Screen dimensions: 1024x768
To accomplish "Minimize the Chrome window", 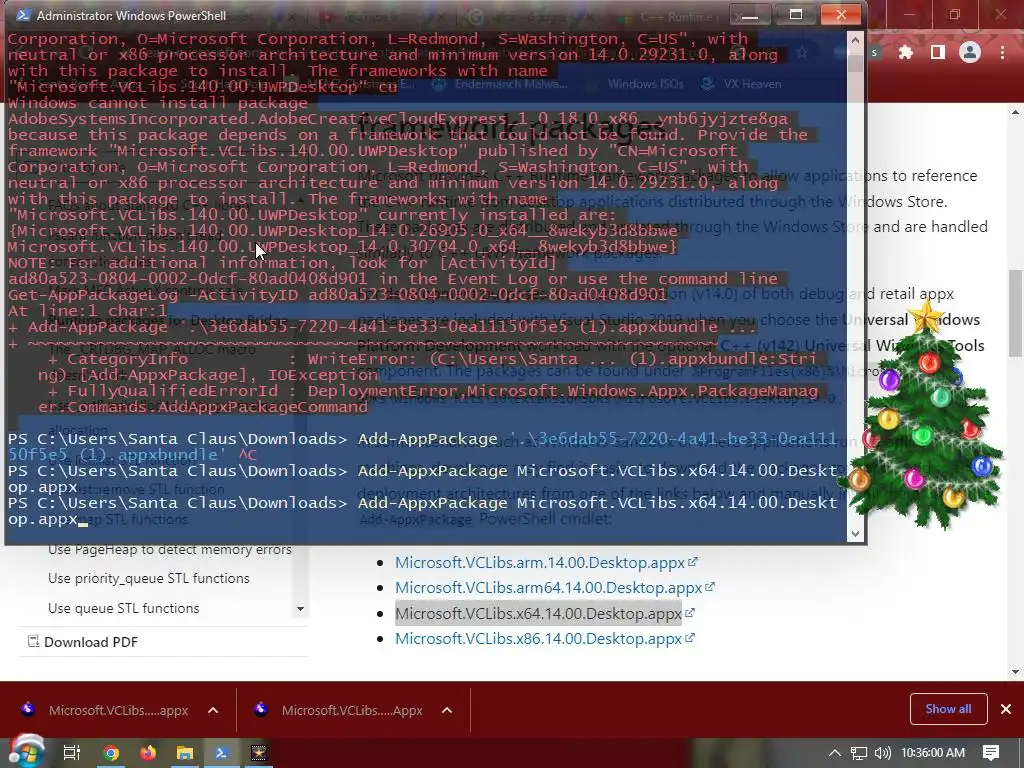I will 909,14.
